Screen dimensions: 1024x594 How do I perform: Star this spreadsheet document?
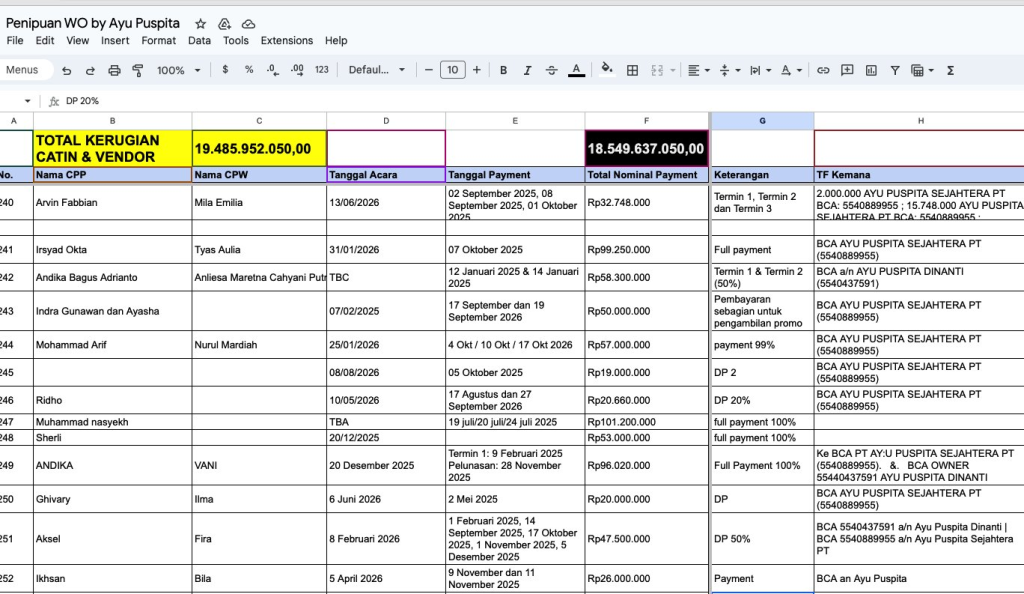(x=200, y=23)
